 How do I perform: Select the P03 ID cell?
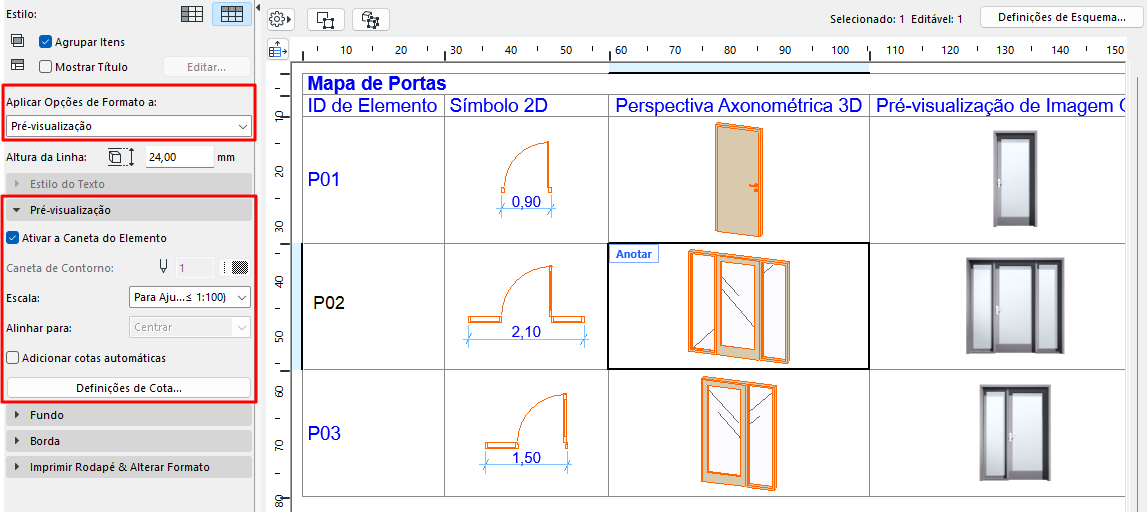[373, 433]
